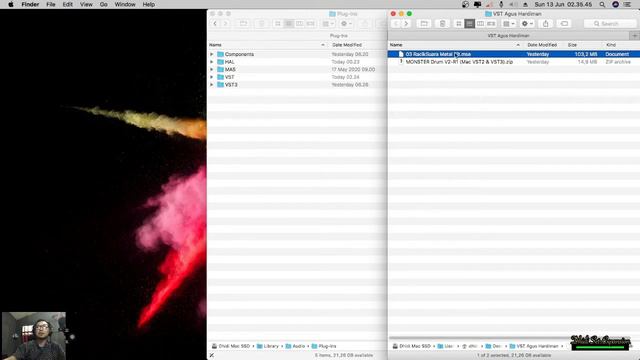Screen dimensions: 640x360
Task: Open the Window menu
Action: click(x=125, y=4)
